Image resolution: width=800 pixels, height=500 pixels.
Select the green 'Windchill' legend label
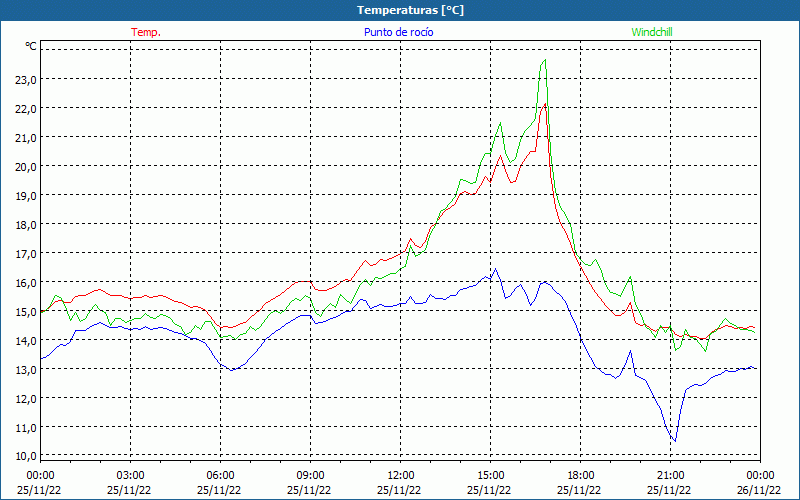[652, 32]
